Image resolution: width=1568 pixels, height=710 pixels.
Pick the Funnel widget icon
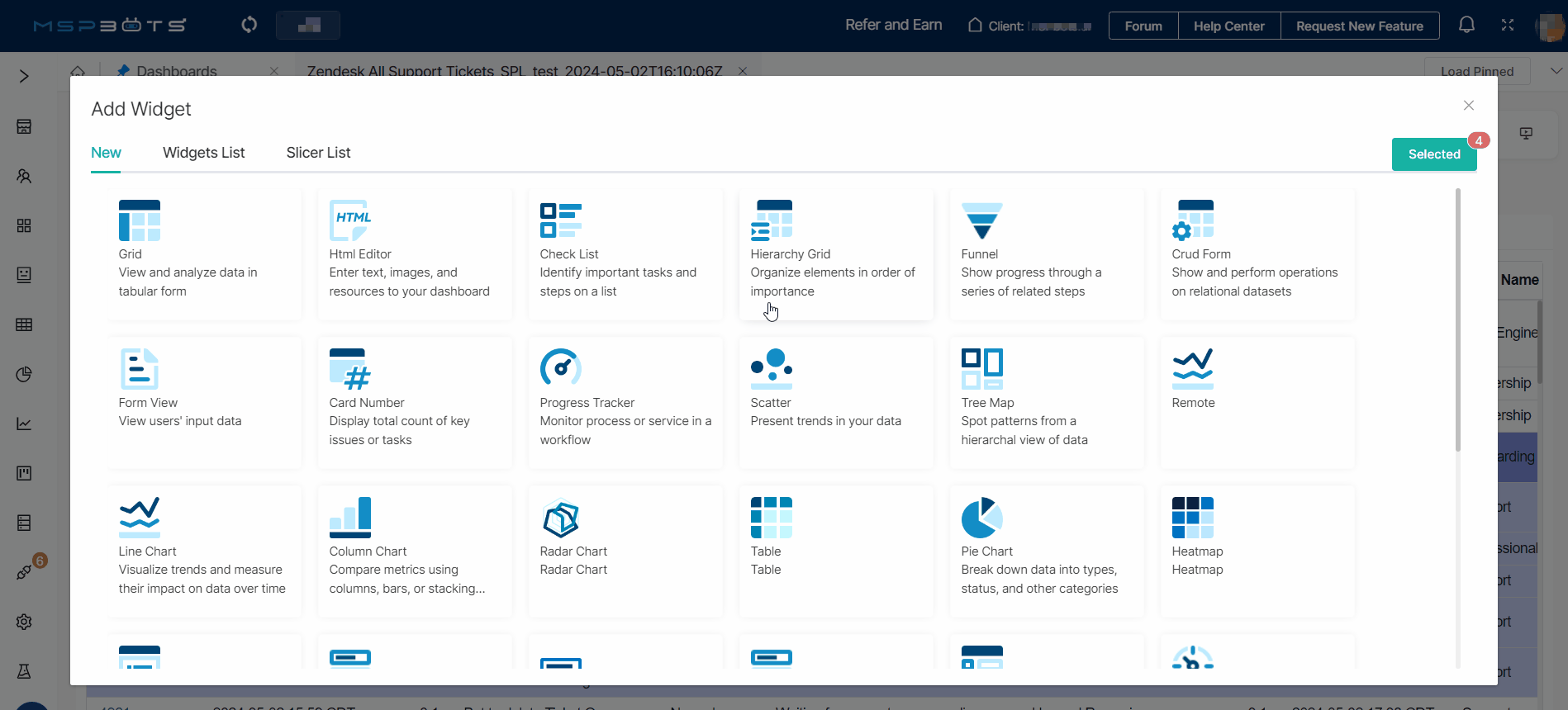tap(981, 220)
